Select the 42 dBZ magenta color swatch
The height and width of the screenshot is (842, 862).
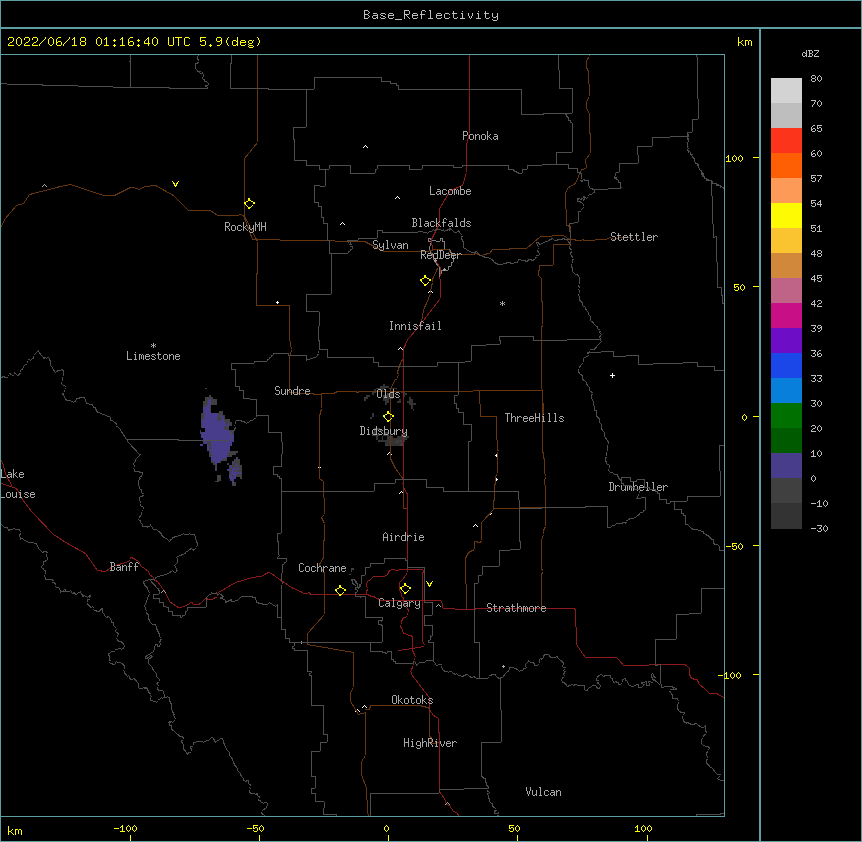(786, 315)
